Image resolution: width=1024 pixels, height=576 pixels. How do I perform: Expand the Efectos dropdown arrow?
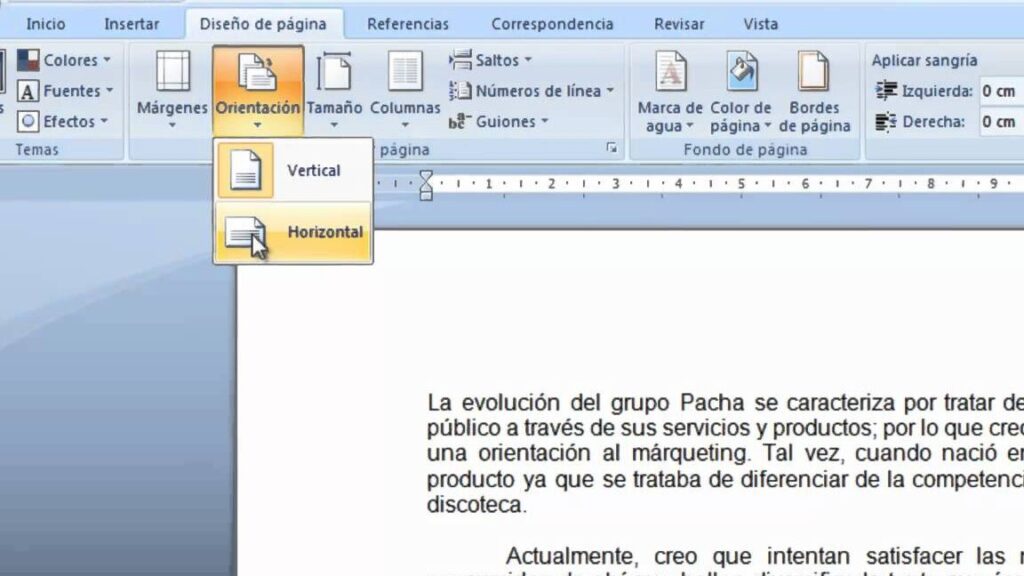coord(104,121)
